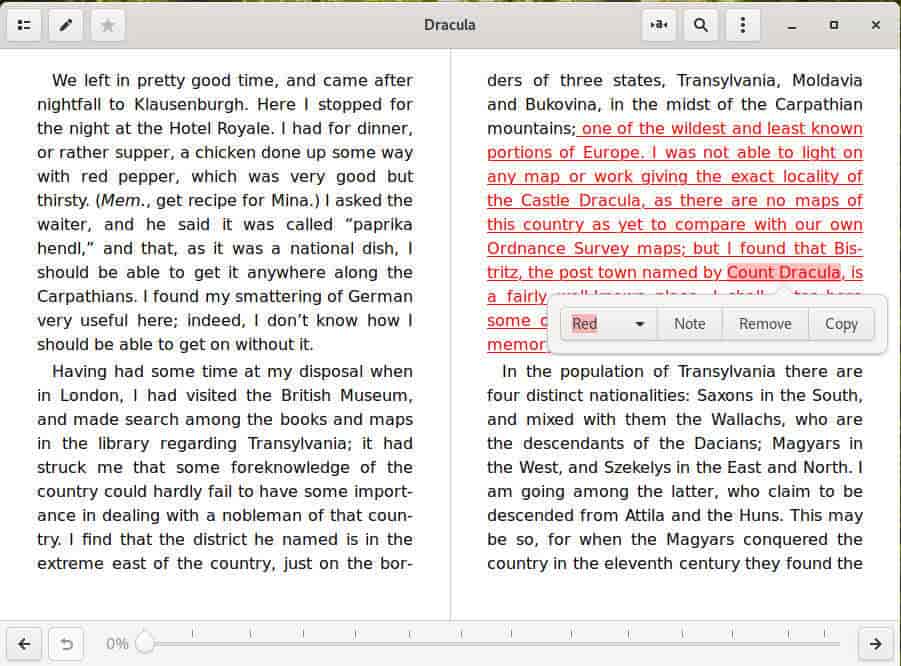Viewport: 901px width, 666px height.
Task: Close the Dracula reader window
Action: coord(876,25)
